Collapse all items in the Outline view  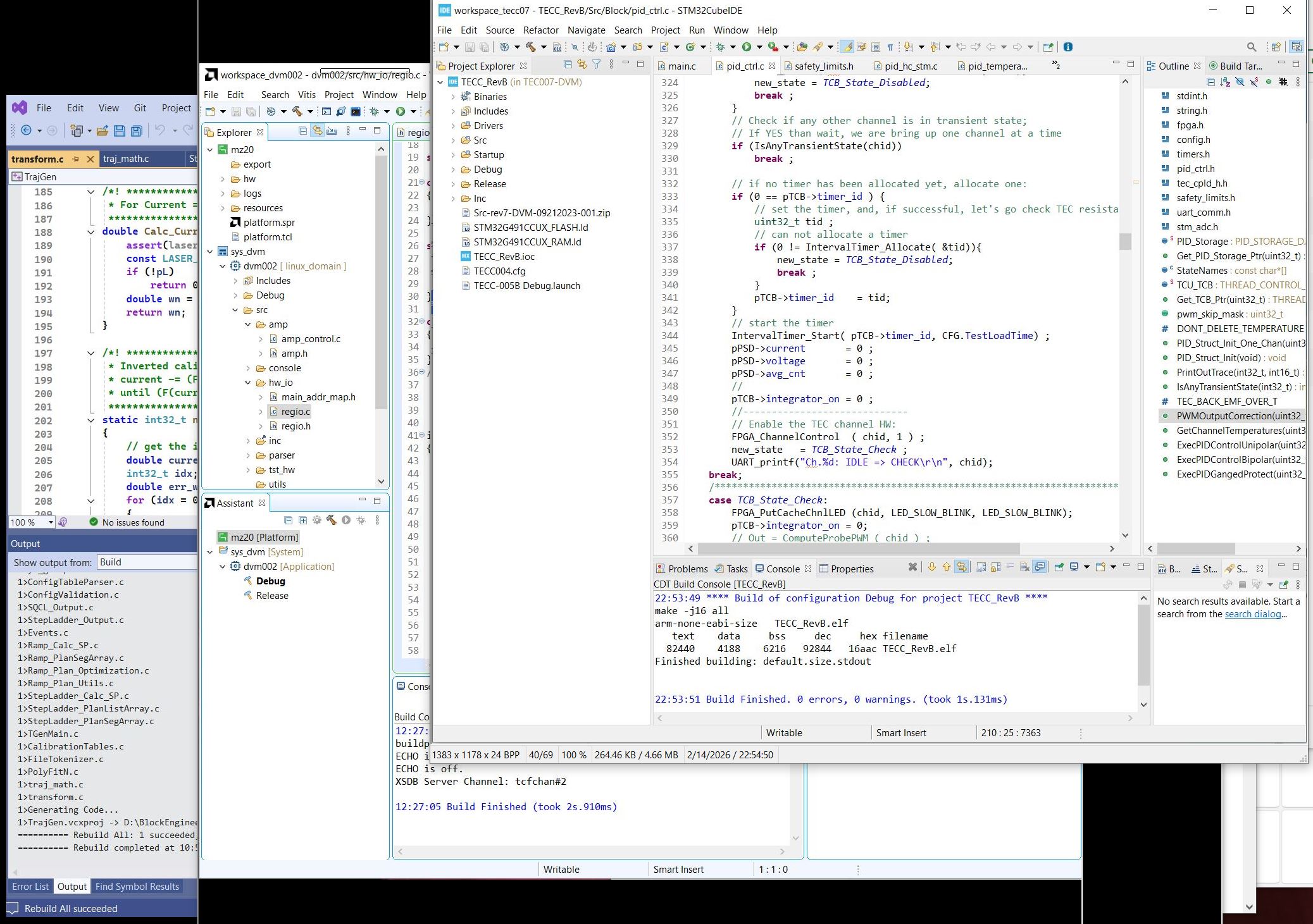1210,82
